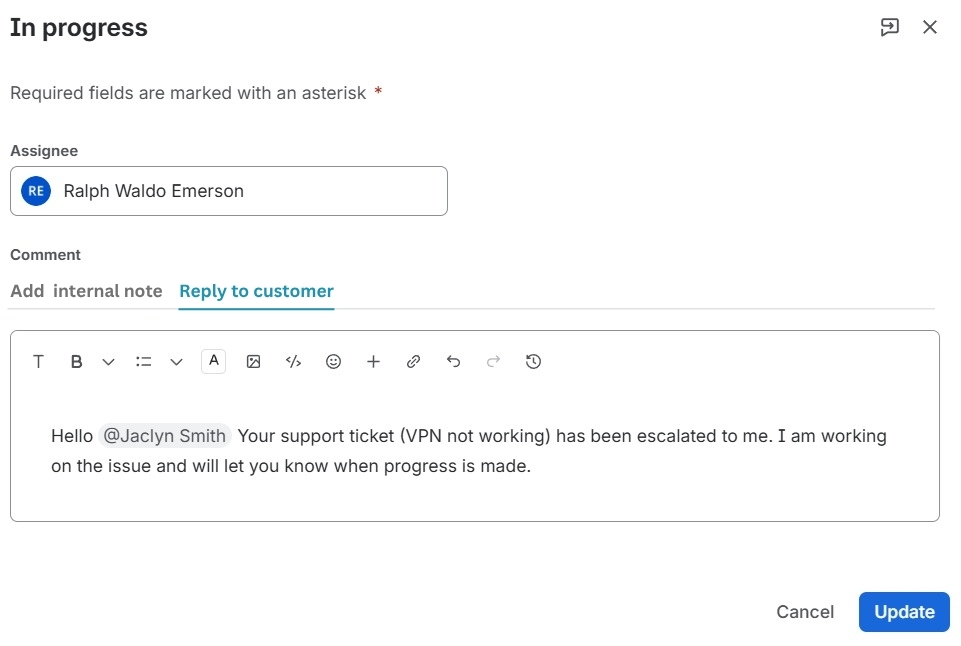Open the text styles T icon
The width and height of the screenshot is (961, 646).
pyautogui.click(x=38, y=362)
